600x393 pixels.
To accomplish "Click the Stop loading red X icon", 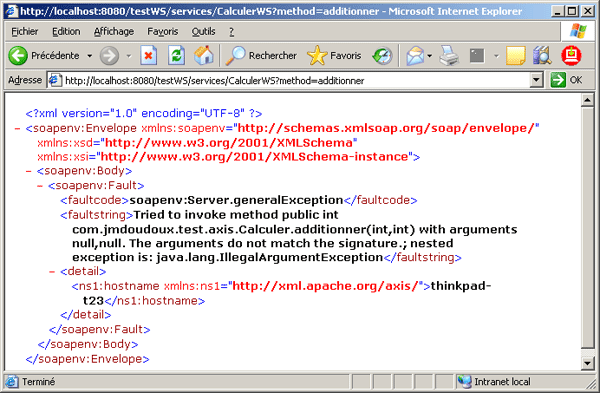I will point(148,56).
